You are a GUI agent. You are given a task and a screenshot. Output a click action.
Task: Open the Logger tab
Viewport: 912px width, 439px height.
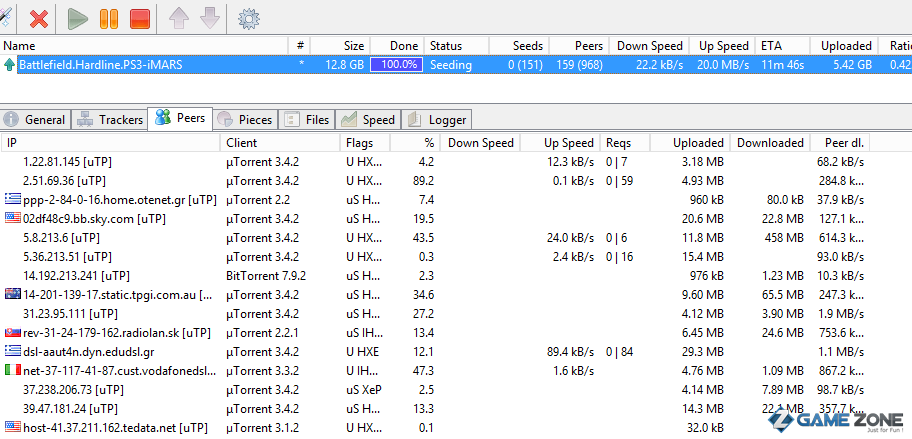point(437,119)
